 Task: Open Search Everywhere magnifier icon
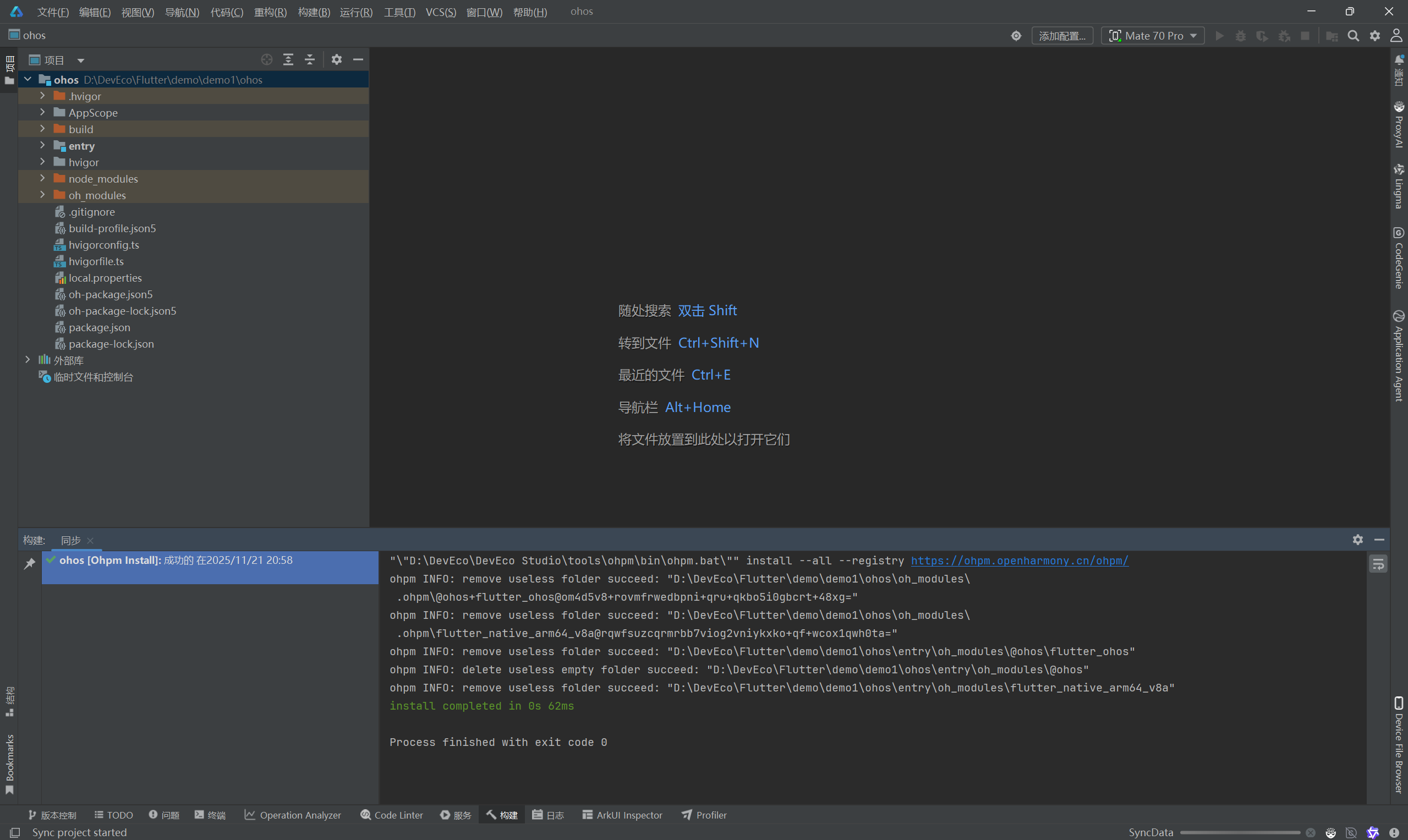click(x=1353, y=36)
